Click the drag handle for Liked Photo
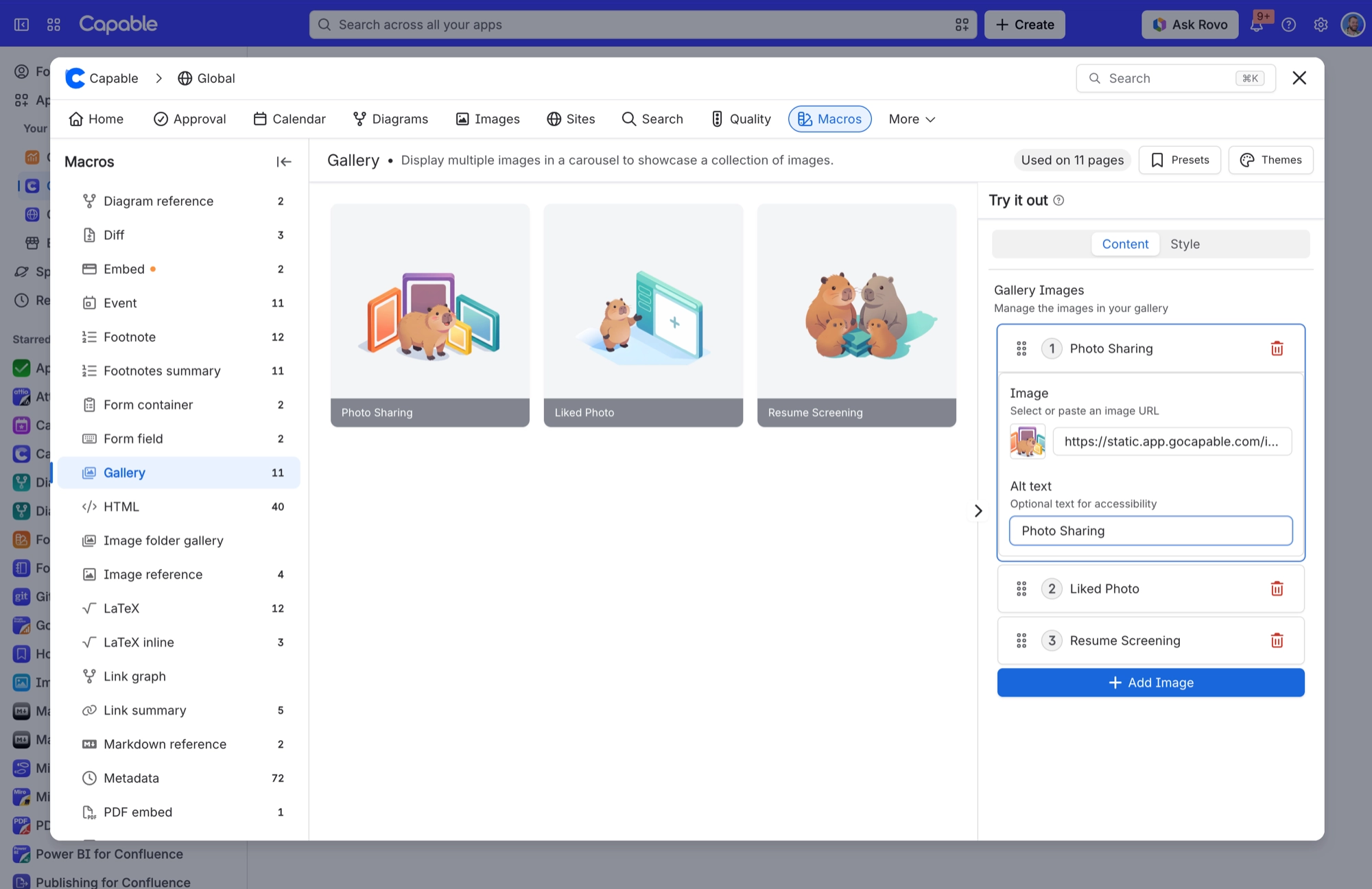The width and height of the screenshot is (1372, 889). (x=1021, y=589)
